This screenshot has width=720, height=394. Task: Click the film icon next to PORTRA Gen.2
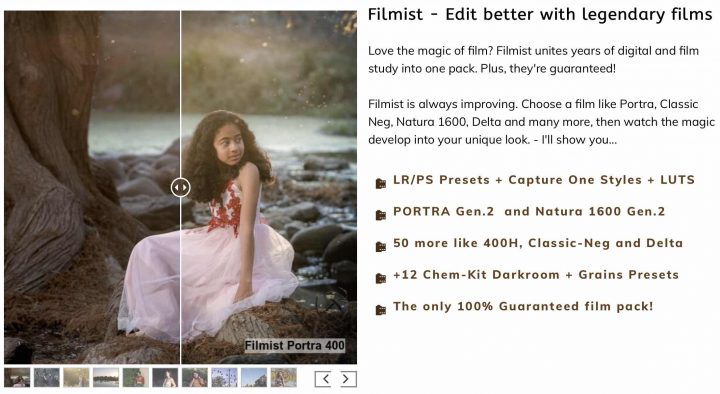pos(381,215)
